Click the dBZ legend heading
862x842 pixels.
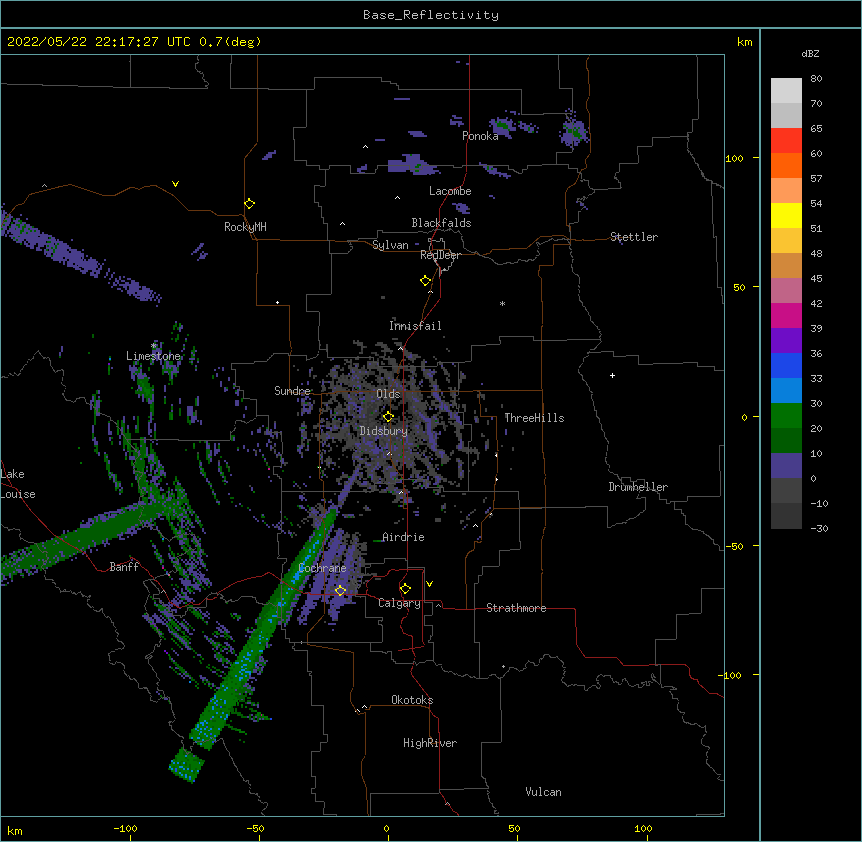pos(810,53)
